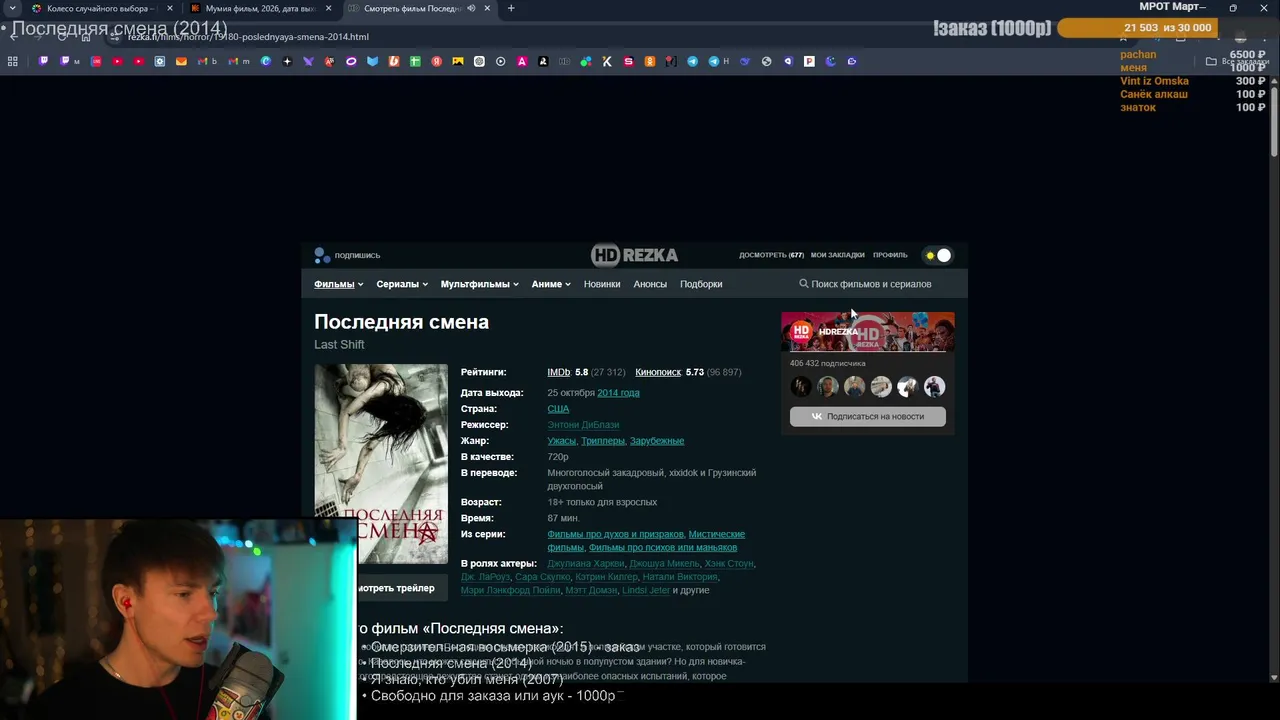
Task: Open МОИ ЗАКЛАДКИ page
Action: point(838,255)
